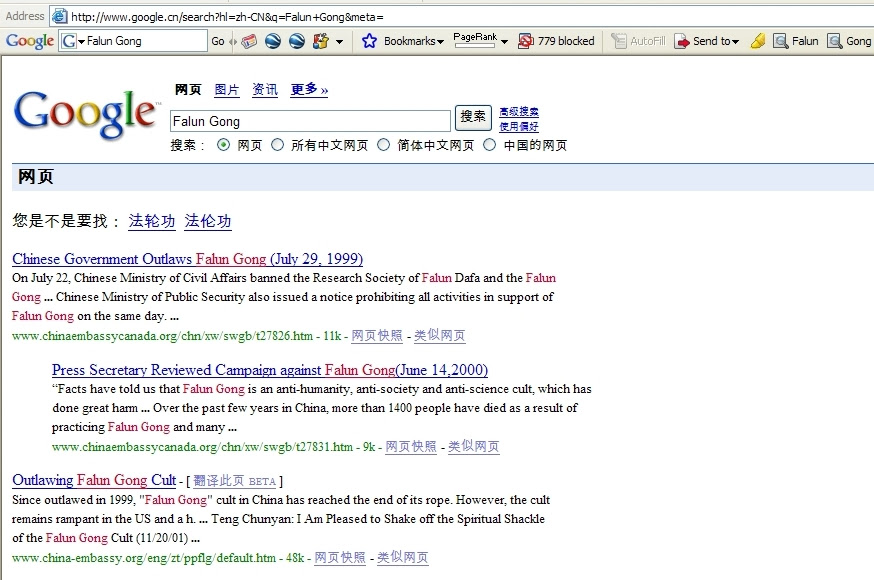Image resolution: width=874 pixels, height=580 pixels.
Task: Open the dropdown arrow after puzzle icon
Action: [x=339, y=42]
